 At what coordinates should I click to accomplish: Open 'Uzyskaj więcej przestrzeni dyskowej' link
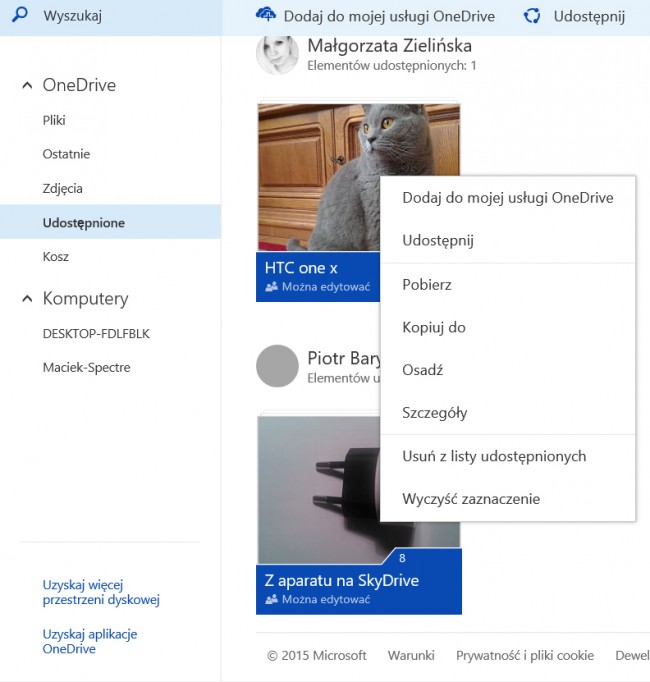(x=101, y=592)
